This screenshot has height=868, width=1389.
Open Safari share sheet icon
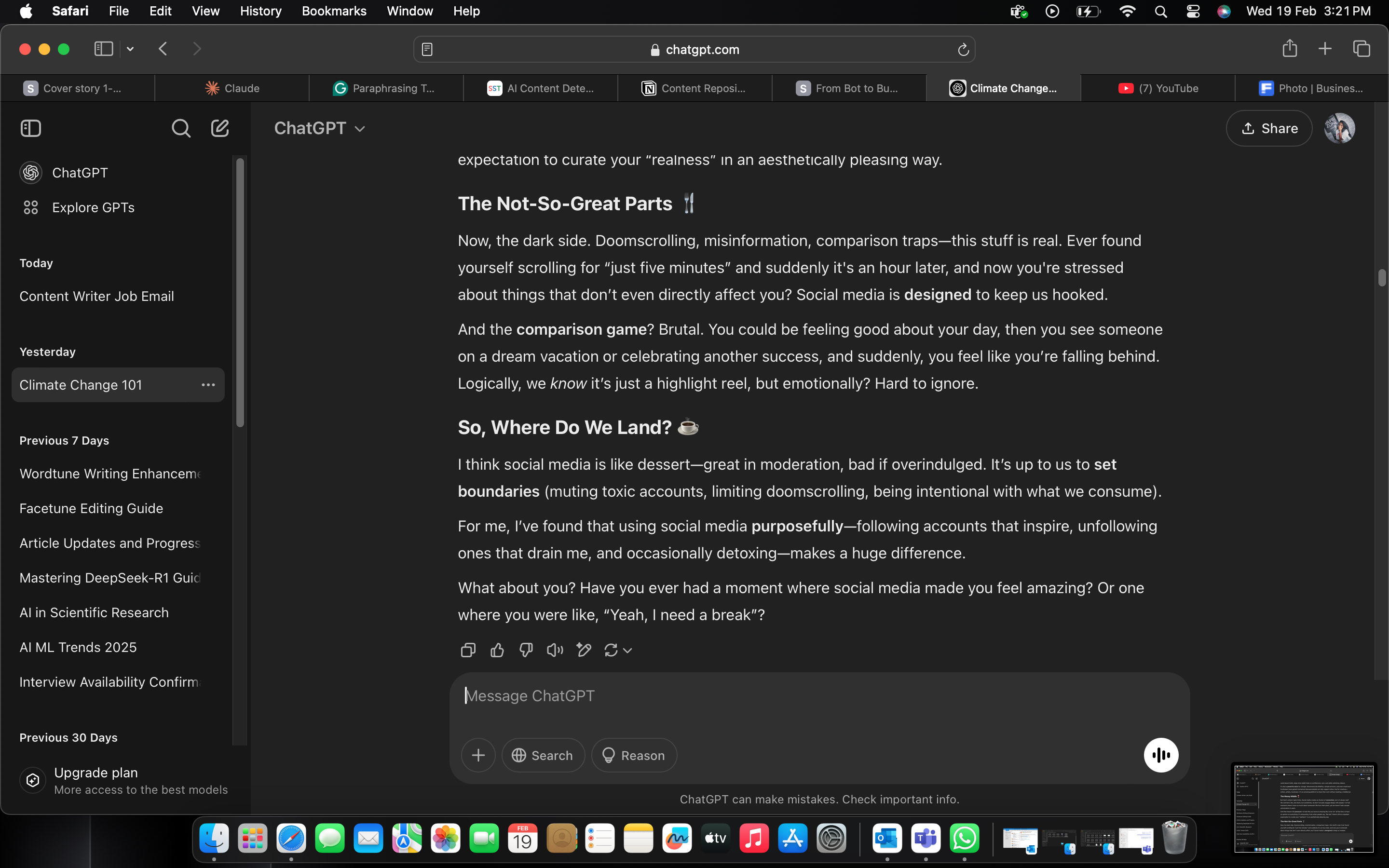[1290, 48]
